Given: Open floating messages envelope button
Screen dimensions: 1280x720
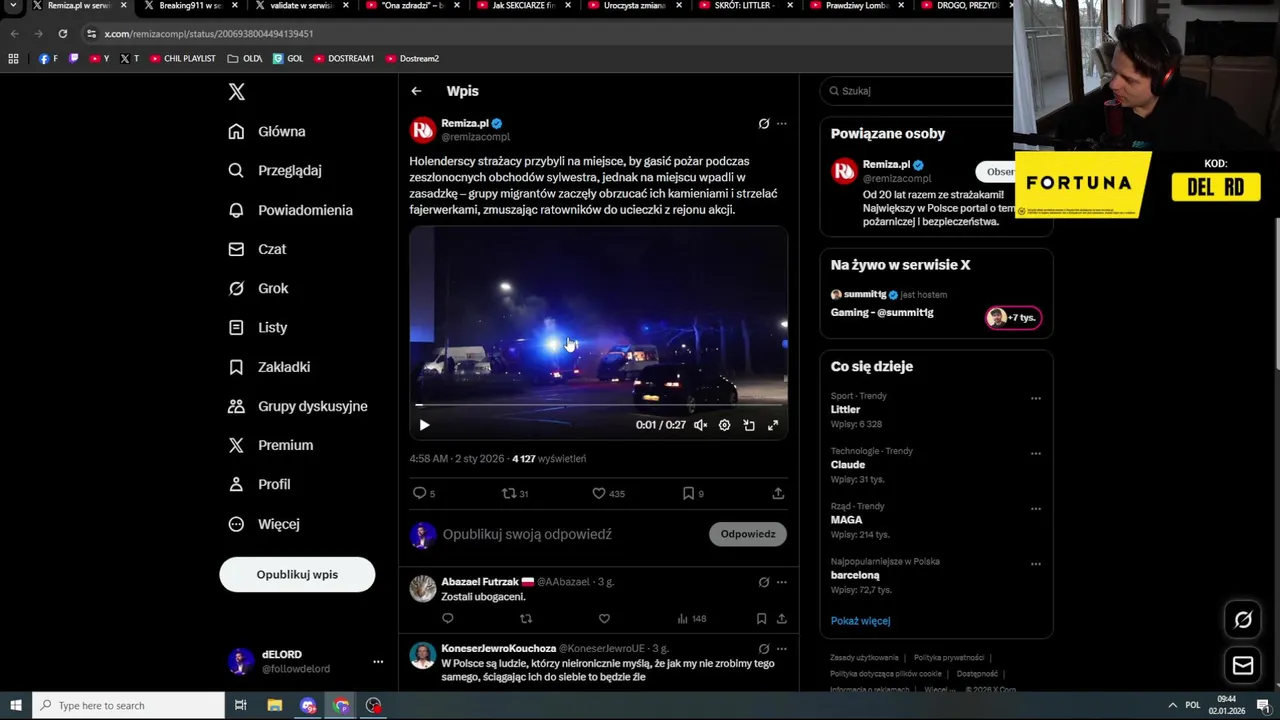Looking at the screenshot, I should (x=1243, y=665).
